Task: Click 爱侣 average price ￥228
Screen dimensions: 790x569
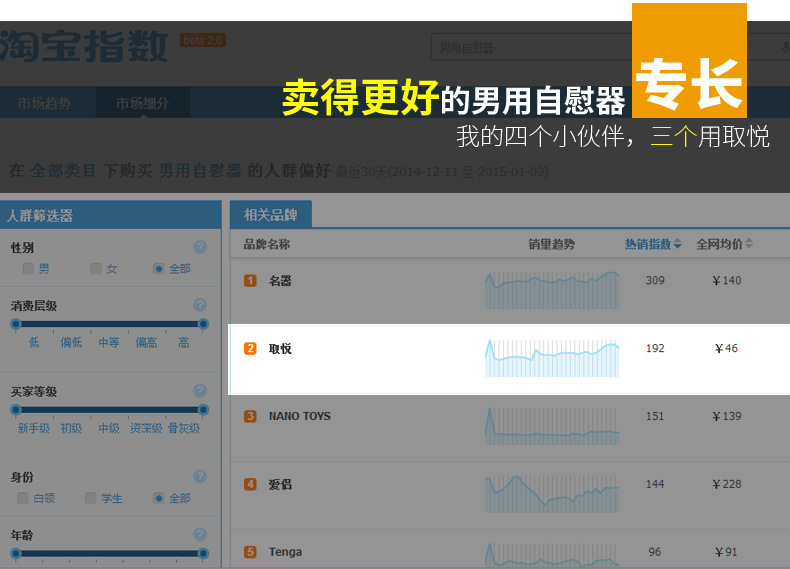Action: pyautogui.click(x=726, y=484)
